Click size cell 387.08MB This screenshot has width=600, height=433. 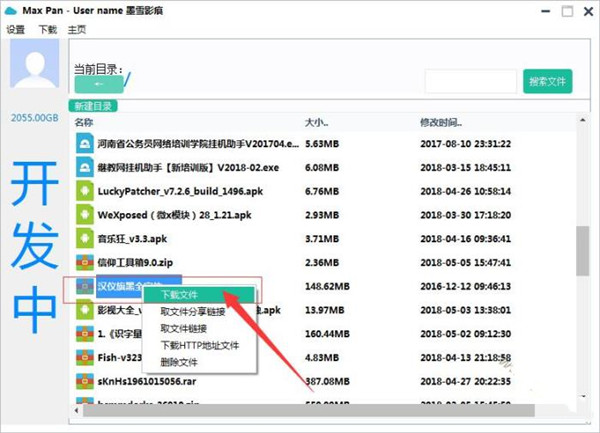[x=327, y=381]
